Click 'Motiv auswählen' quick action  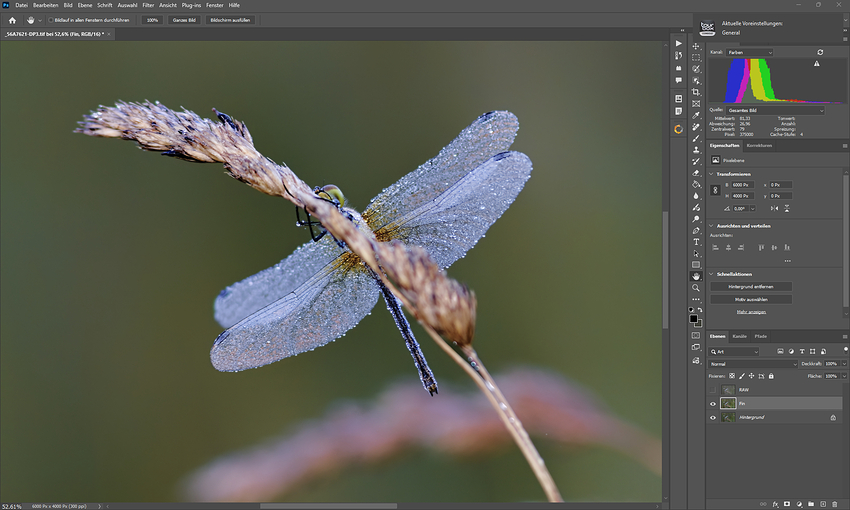(751, 299)
